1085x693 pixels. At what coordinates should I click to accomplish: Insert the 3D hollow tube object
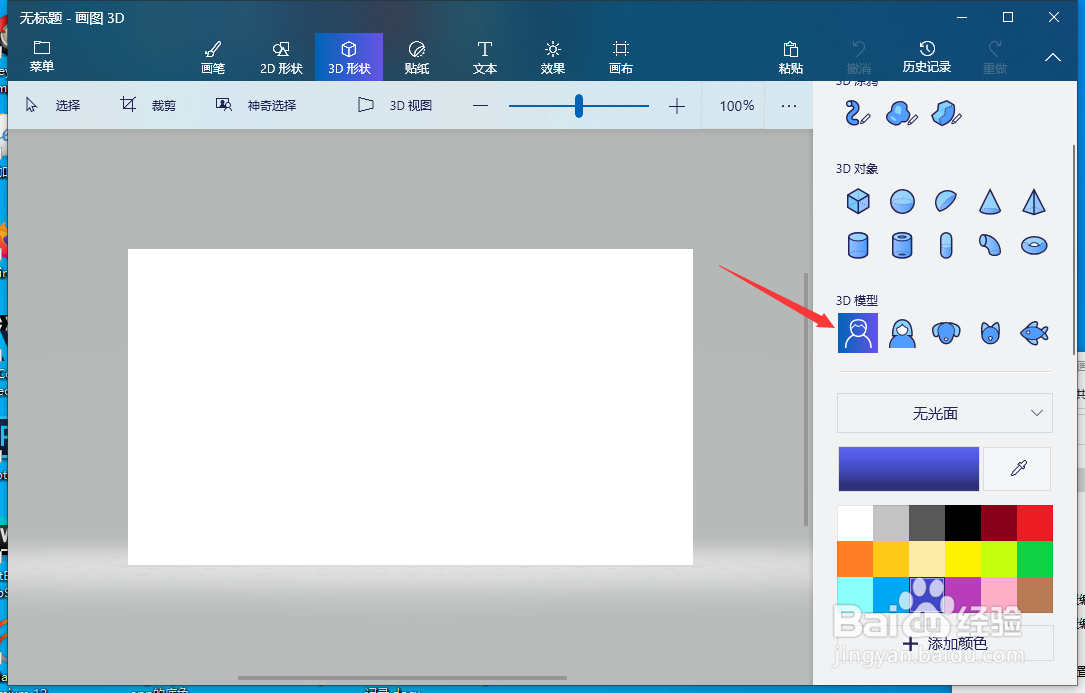902,245
